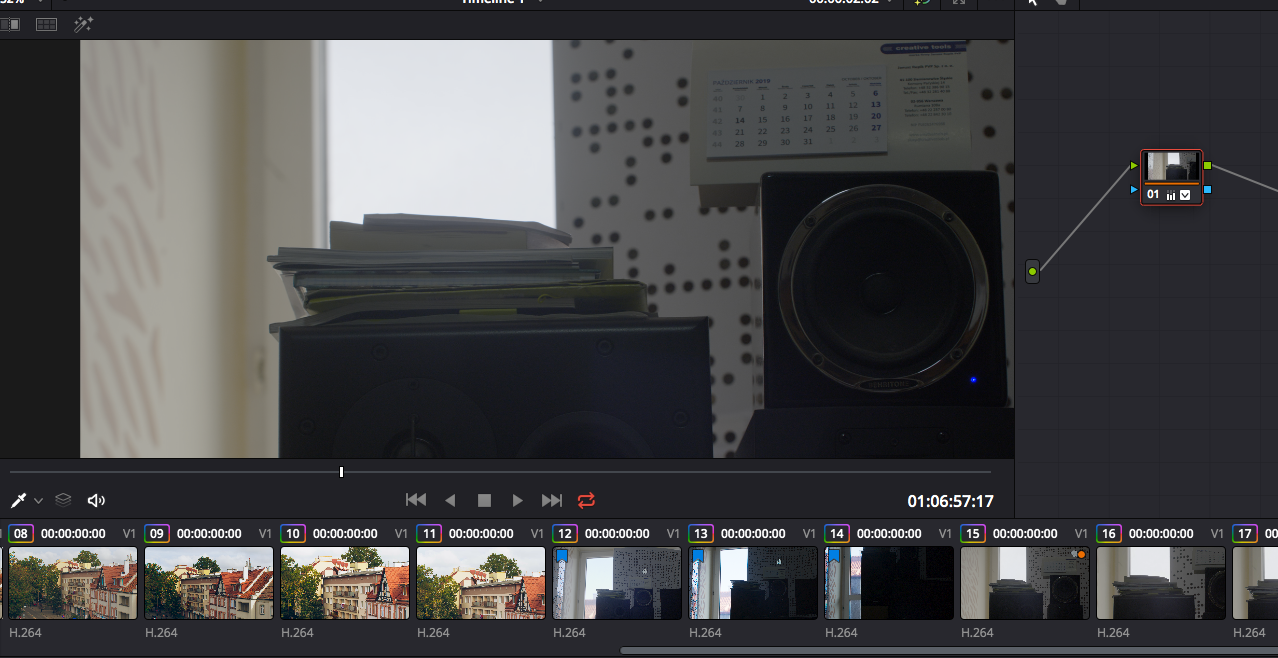Select clip 10 thumbnail in the timeline
Viewport: 1278px width, 658px height.
pyautogui.click(x=345, y=583)
